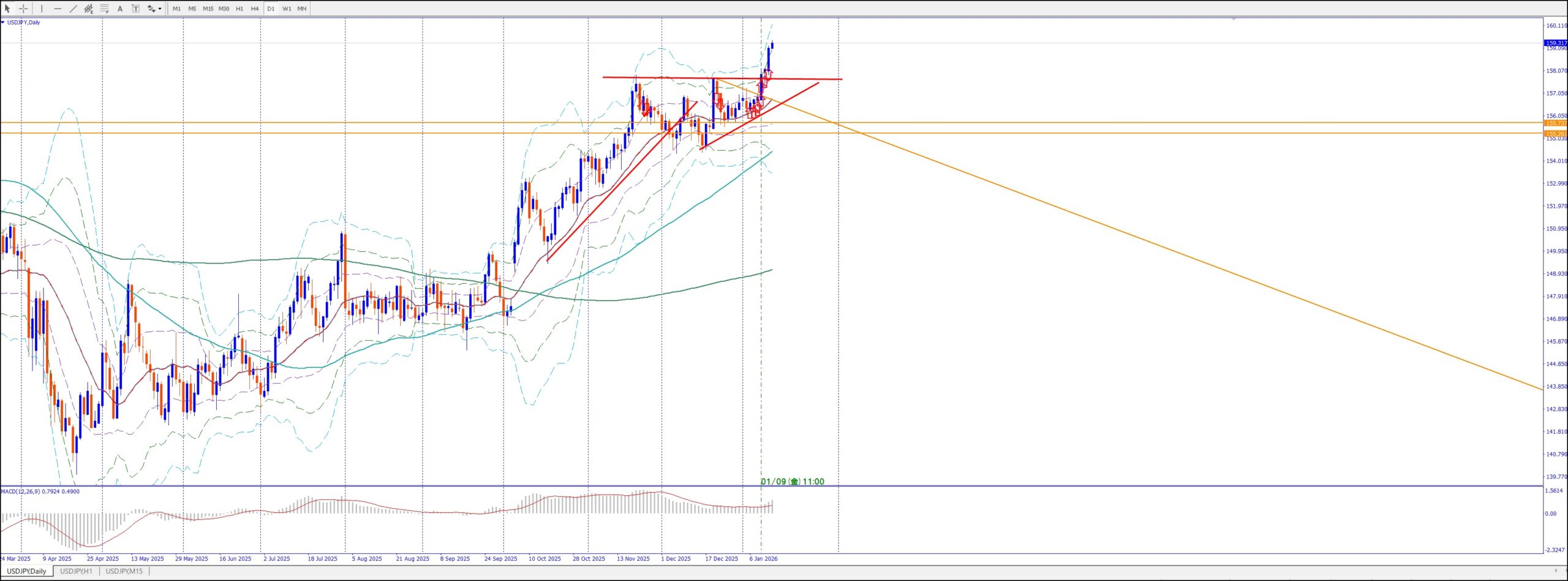Open the USDJPY,H1 chart tab
The image size is (1568, 581).
point(77,571)
